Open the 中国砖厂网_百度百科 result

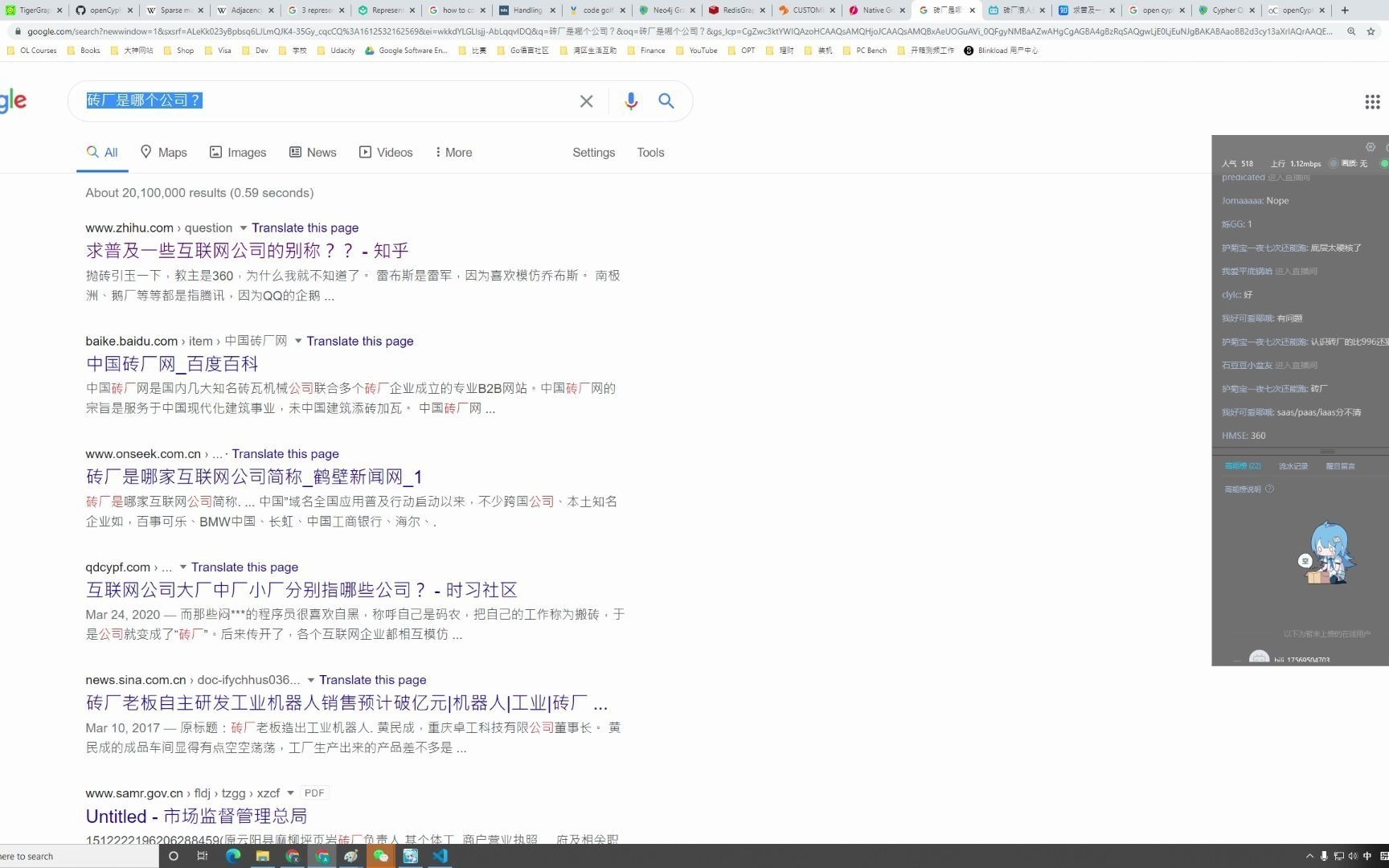[172, 364]
